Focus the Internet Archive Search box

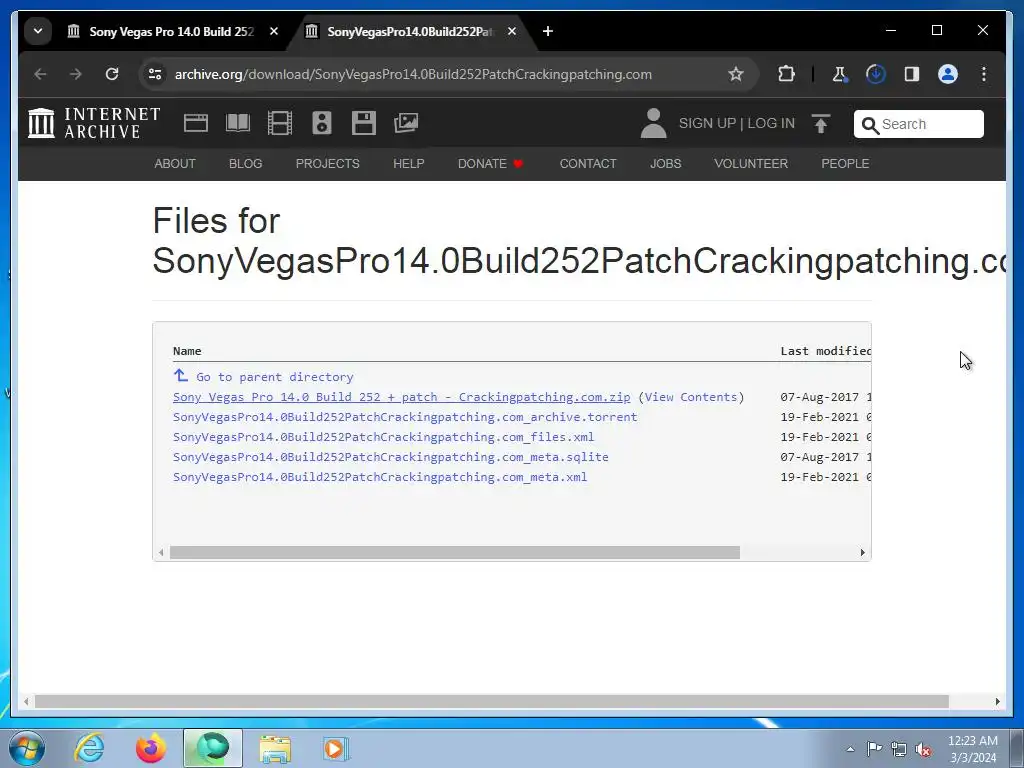pos(919,124)
